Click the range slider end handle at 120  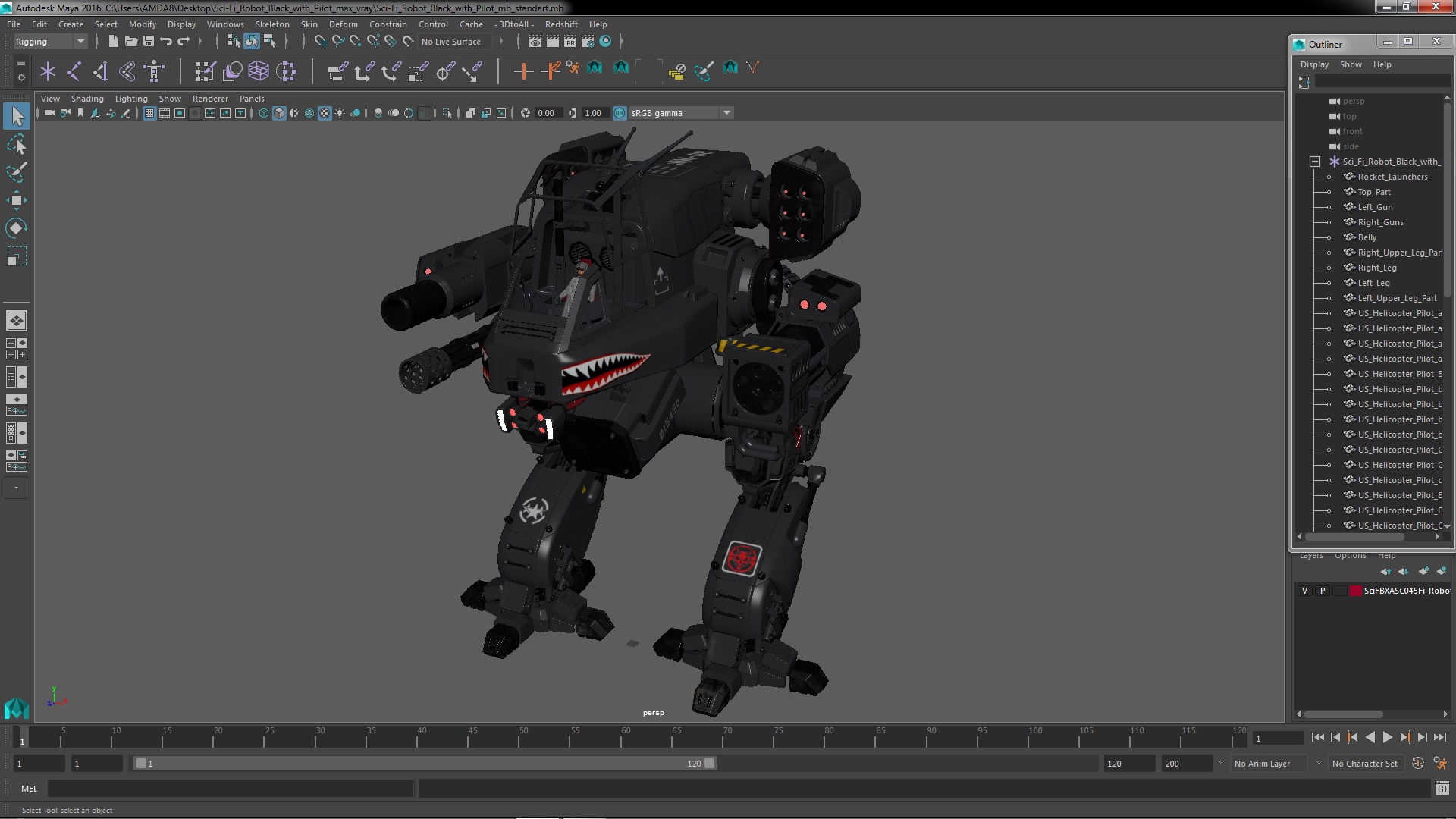click(x=710, y=764)
